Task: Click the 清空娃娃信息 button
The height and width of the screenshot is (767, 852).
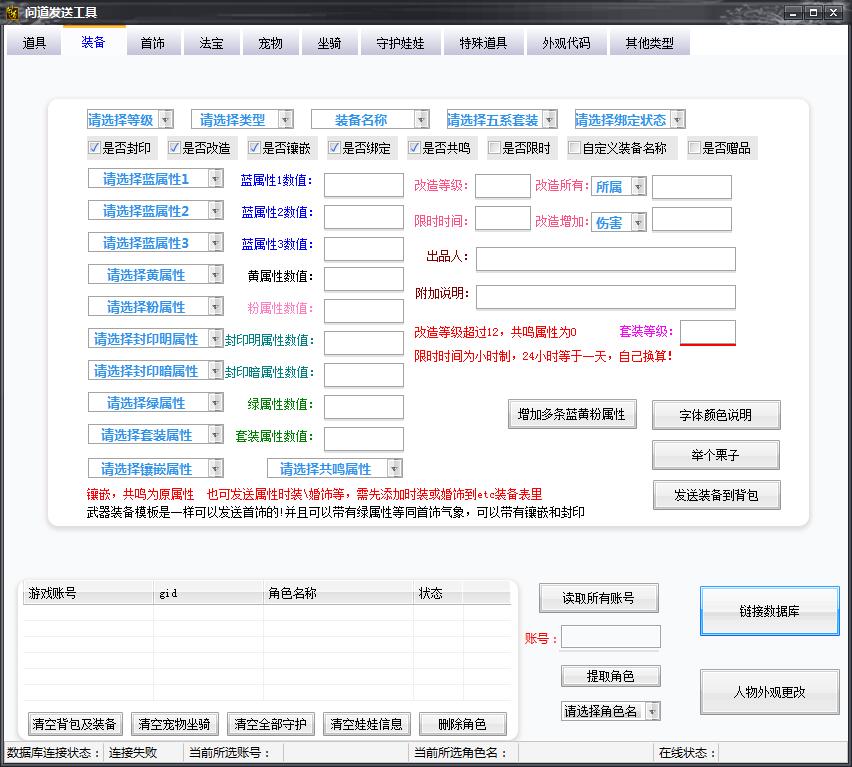Action: [367, 724]
